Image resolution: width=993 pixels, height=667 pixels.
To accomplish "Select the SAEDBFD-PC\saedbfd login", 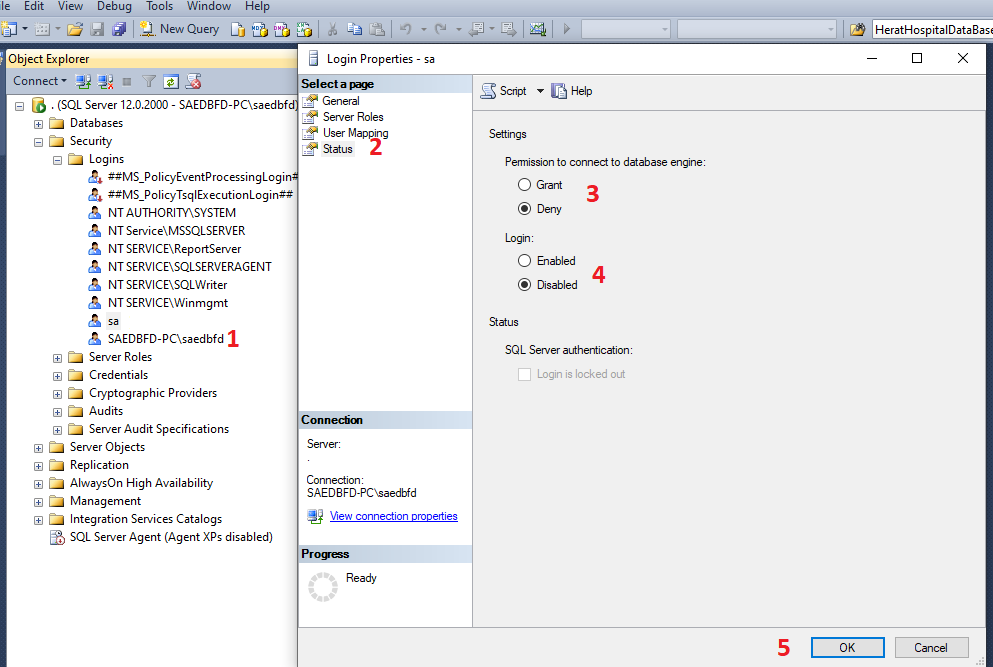I will pos(165,339).
